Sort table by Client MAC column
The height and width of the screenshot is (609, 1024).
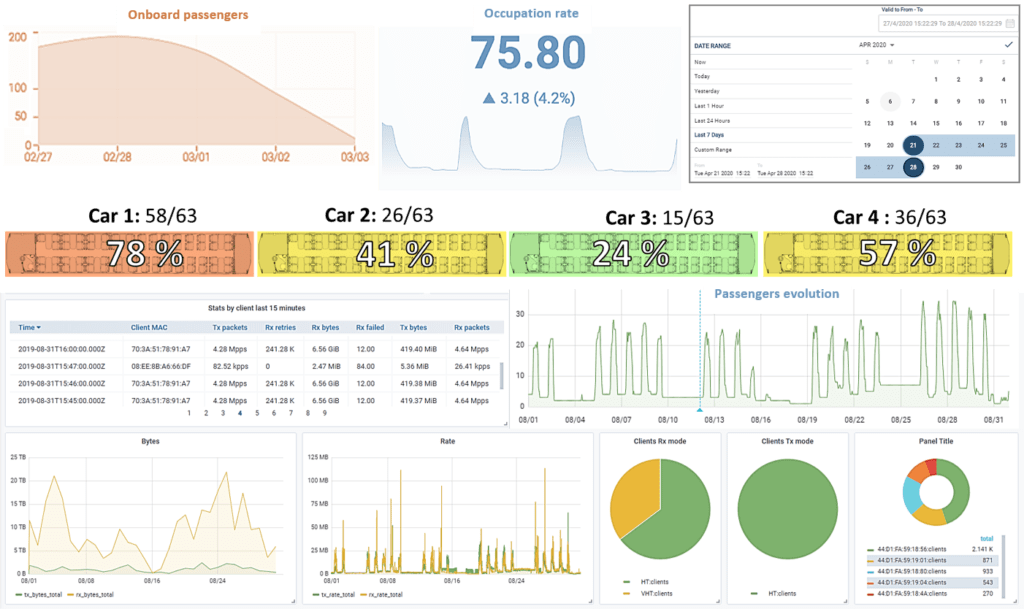point(151,327)
